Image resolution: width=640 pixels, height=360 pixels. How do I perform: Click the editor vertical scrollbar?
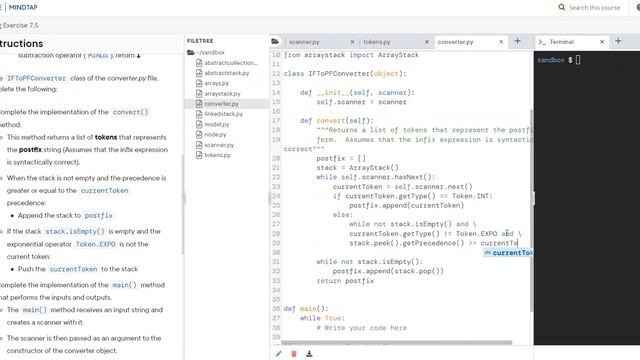pos(531,211)
